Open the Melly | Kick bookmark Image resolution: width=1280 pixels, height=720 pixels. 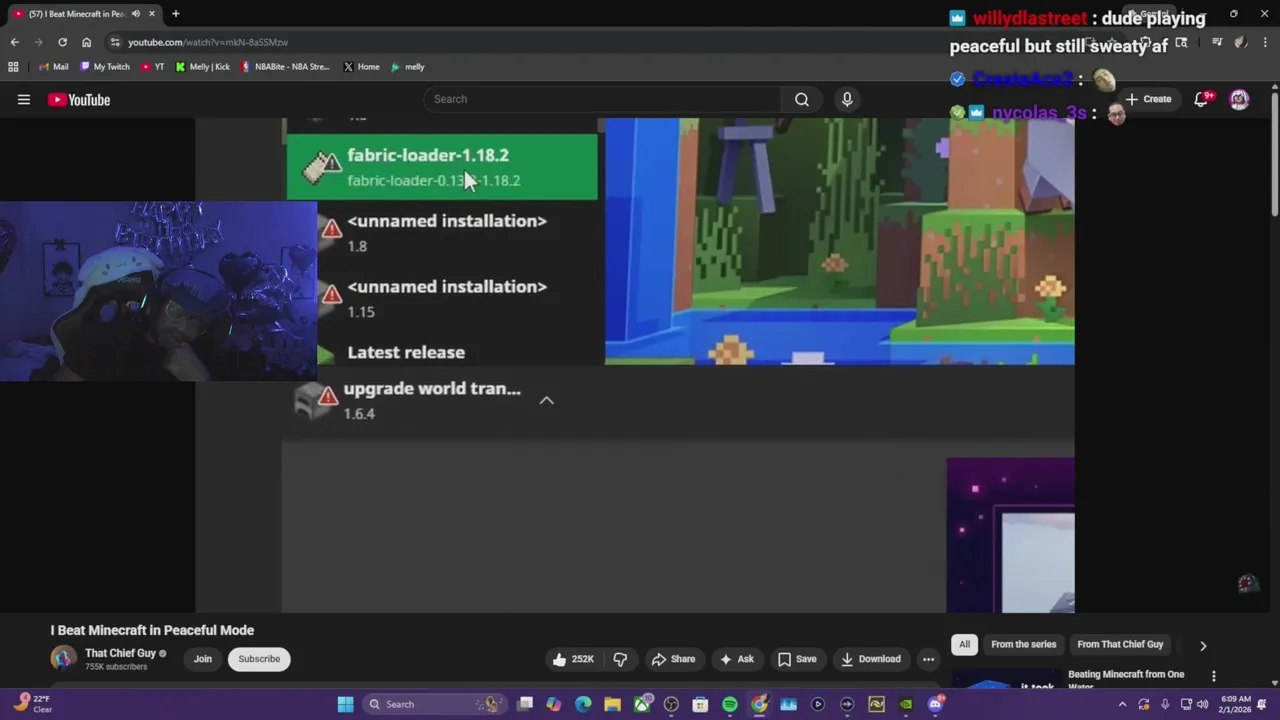point(203,67)
